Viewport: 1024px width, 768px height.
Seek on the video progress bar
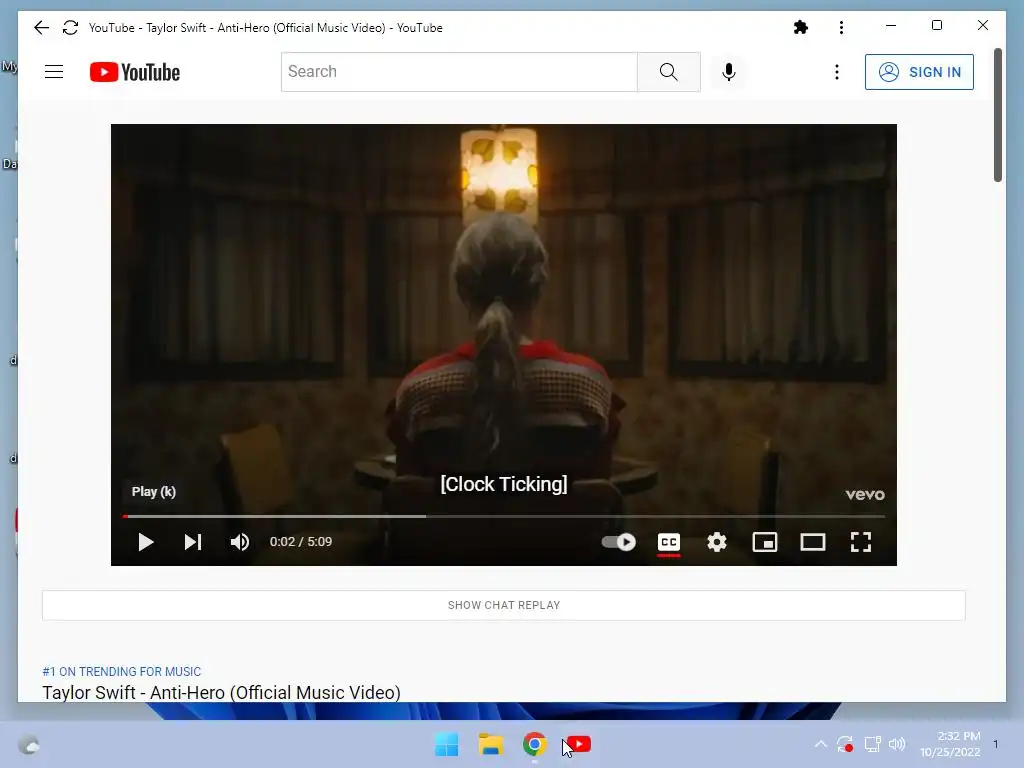[504, 516]
